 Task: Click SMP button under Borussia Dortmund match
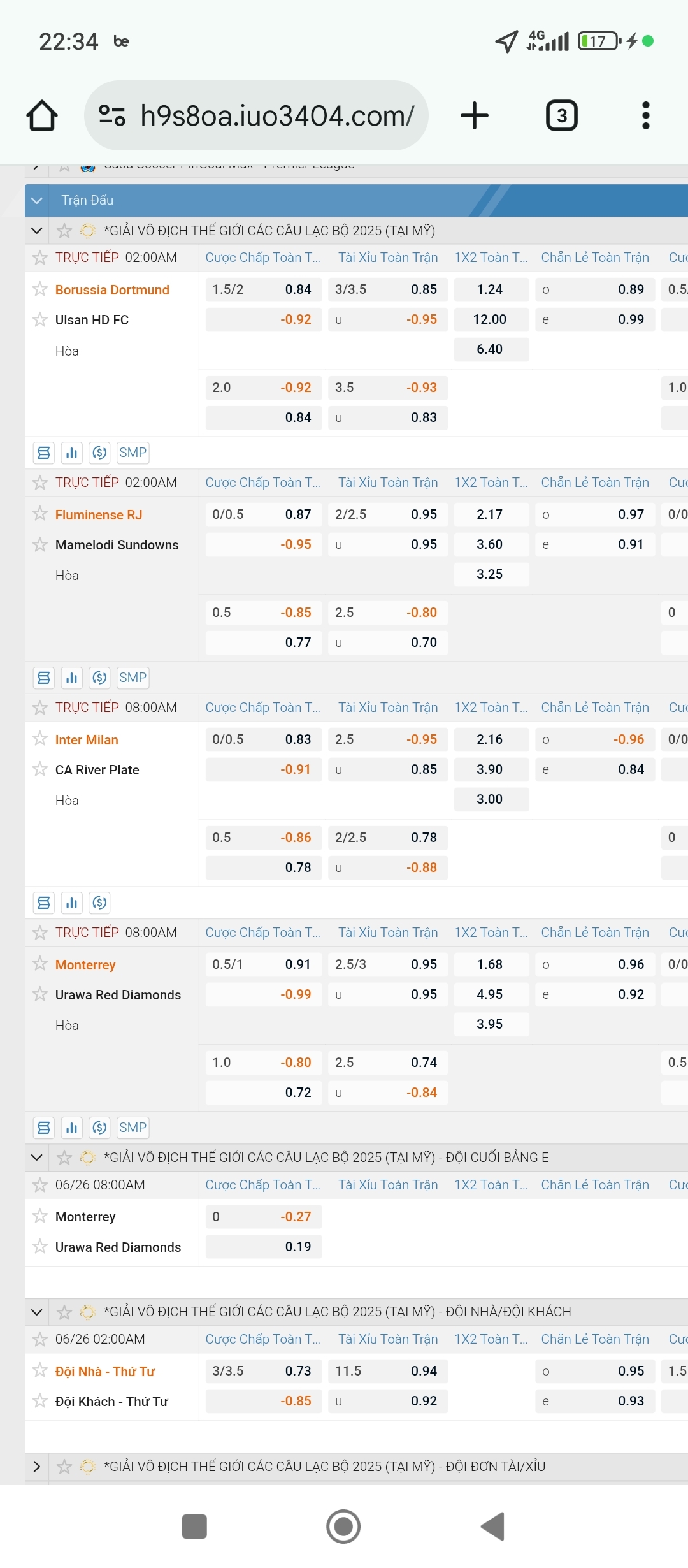point(133,453)
